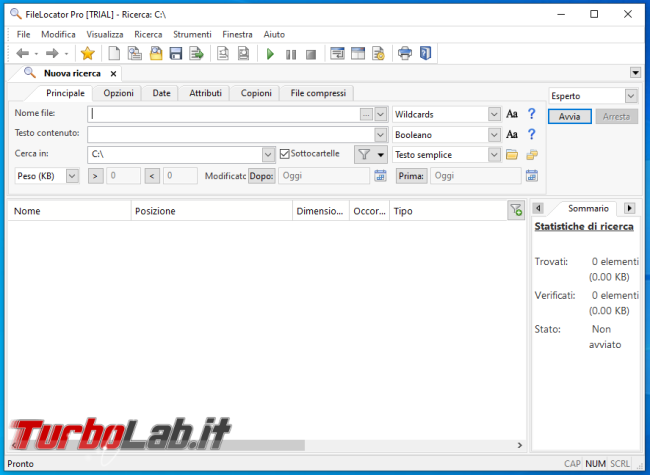650x475 pixels.
Task: Click the Back arrow toolbar icon
Action: 22,53
